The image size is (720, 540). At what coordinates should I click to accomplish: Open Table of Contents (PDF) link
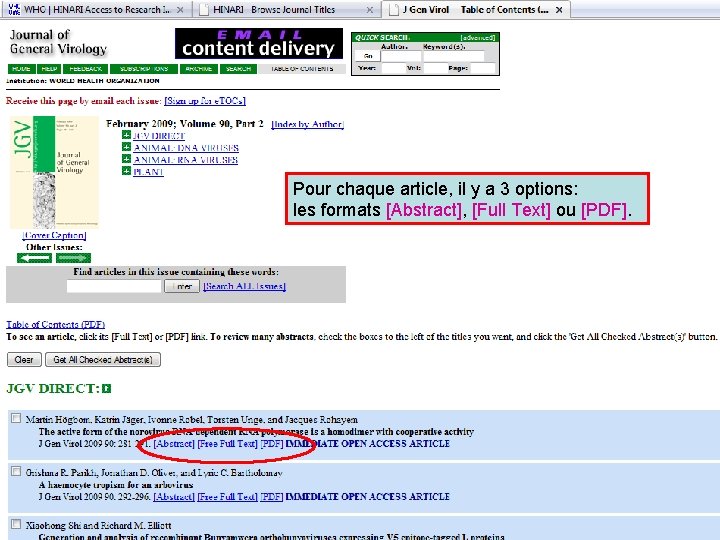(x=56, y=324)
